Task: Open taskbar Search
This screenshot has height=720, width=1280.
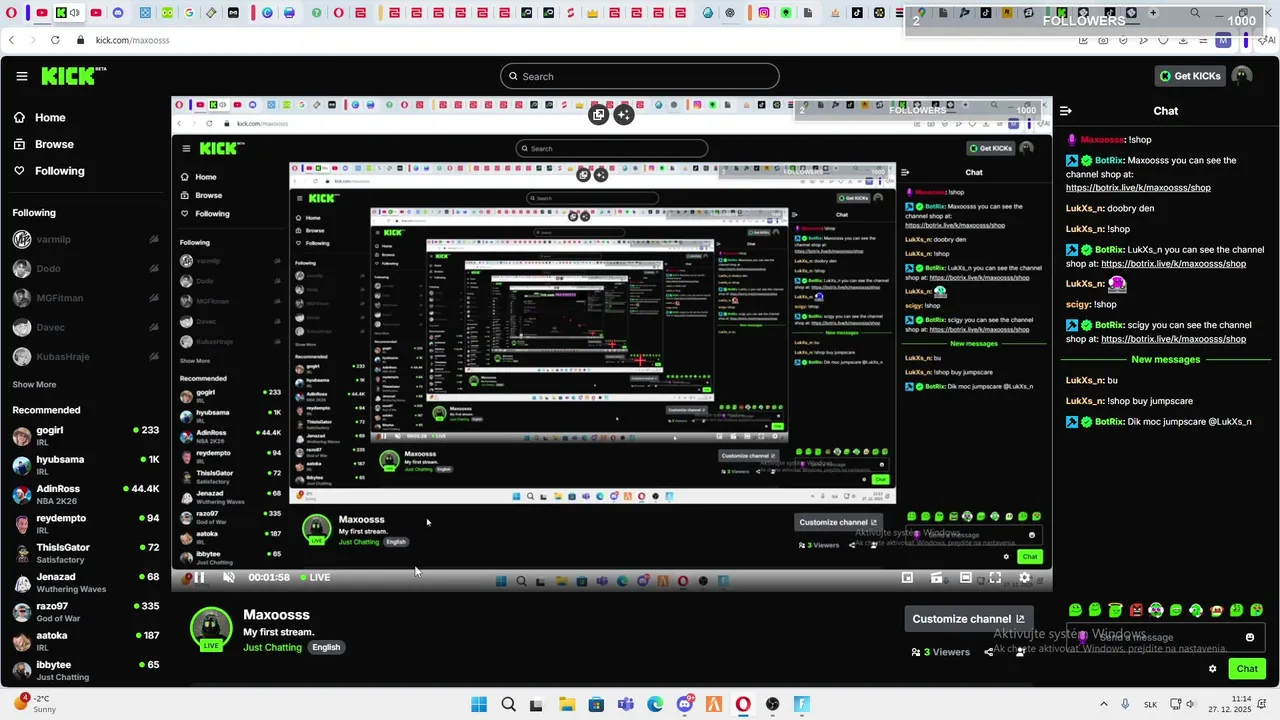Action: 508,704
